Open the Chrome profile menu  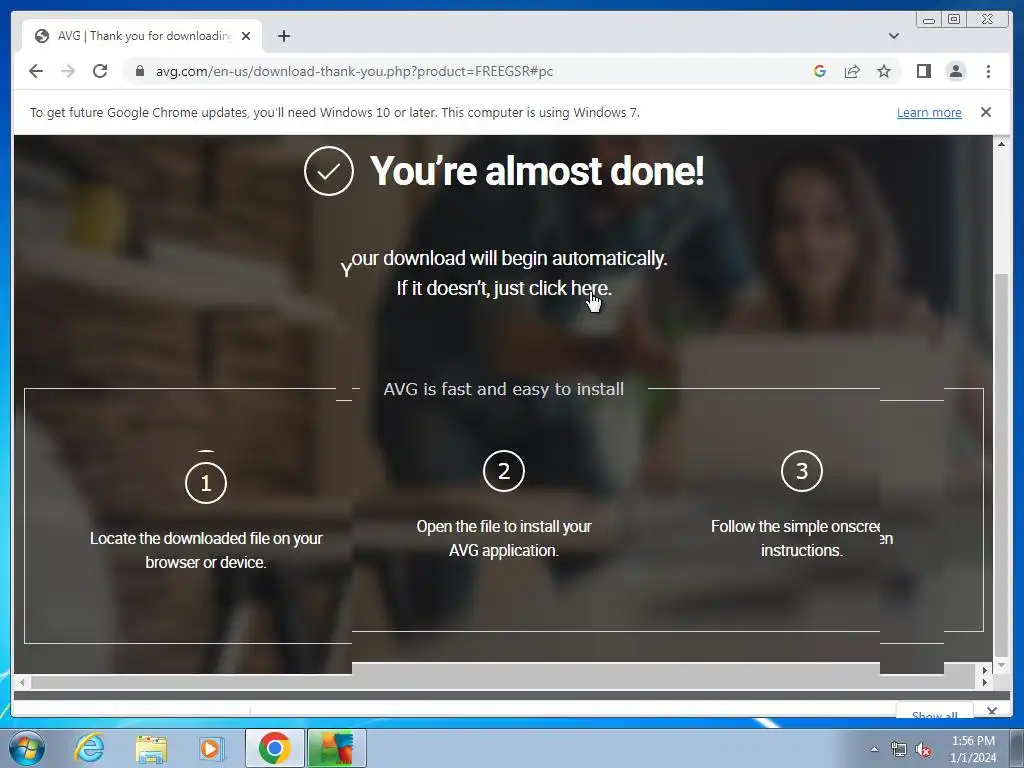(956, 71)
